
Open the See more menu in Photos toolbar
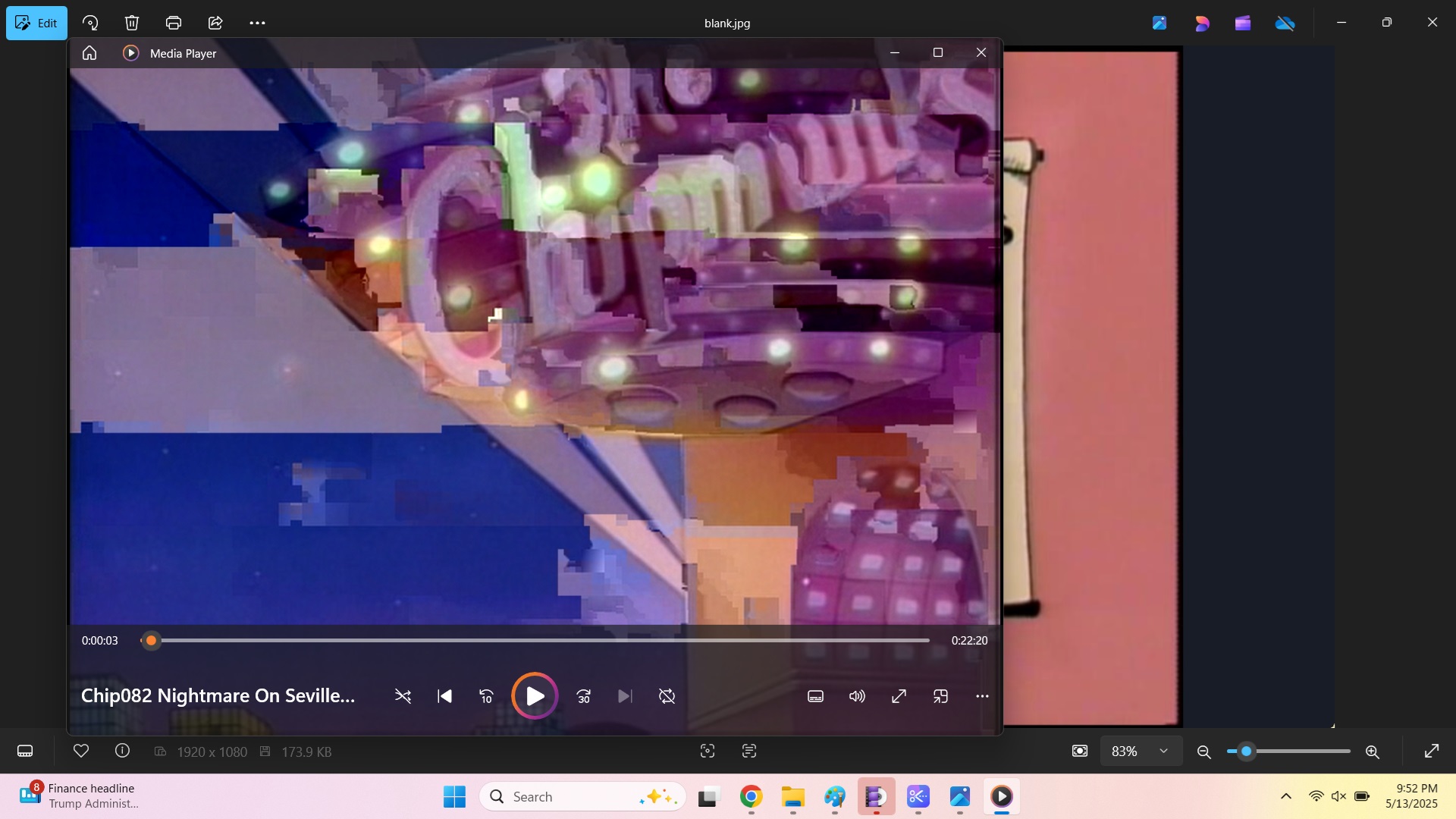click(x=257, y=23)
